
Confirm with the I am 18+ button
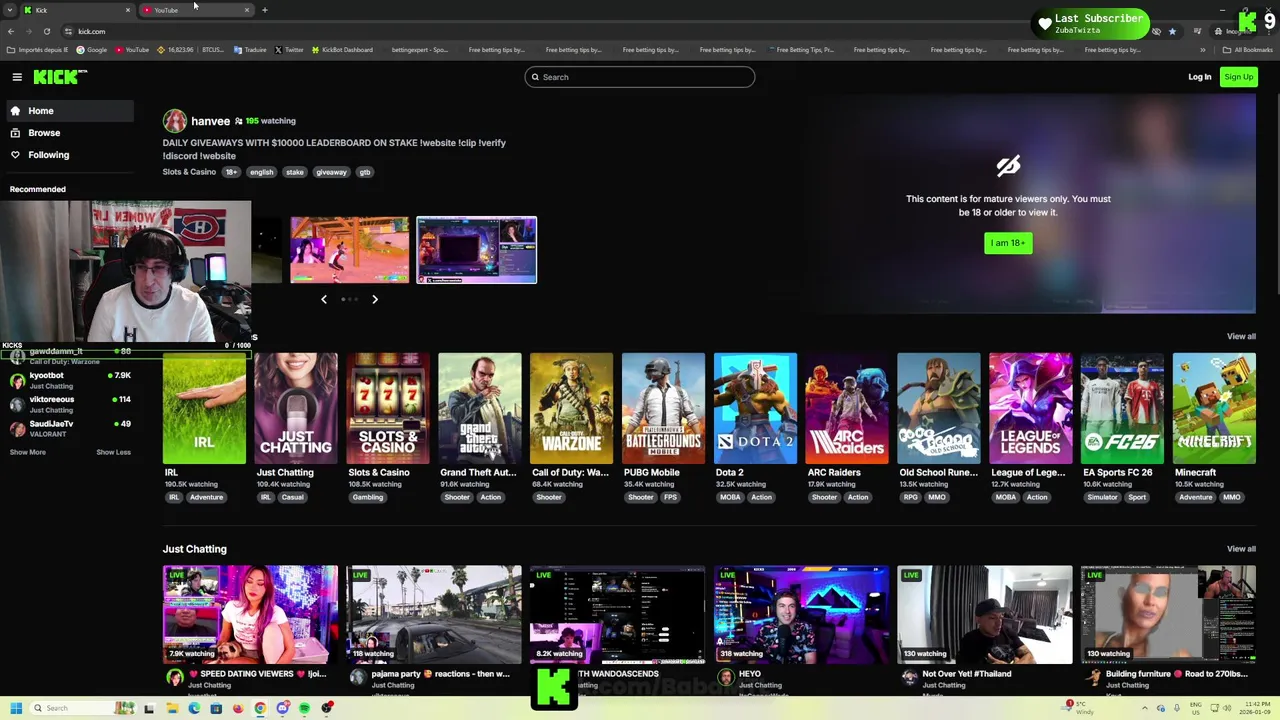(x=1008, y=243)
